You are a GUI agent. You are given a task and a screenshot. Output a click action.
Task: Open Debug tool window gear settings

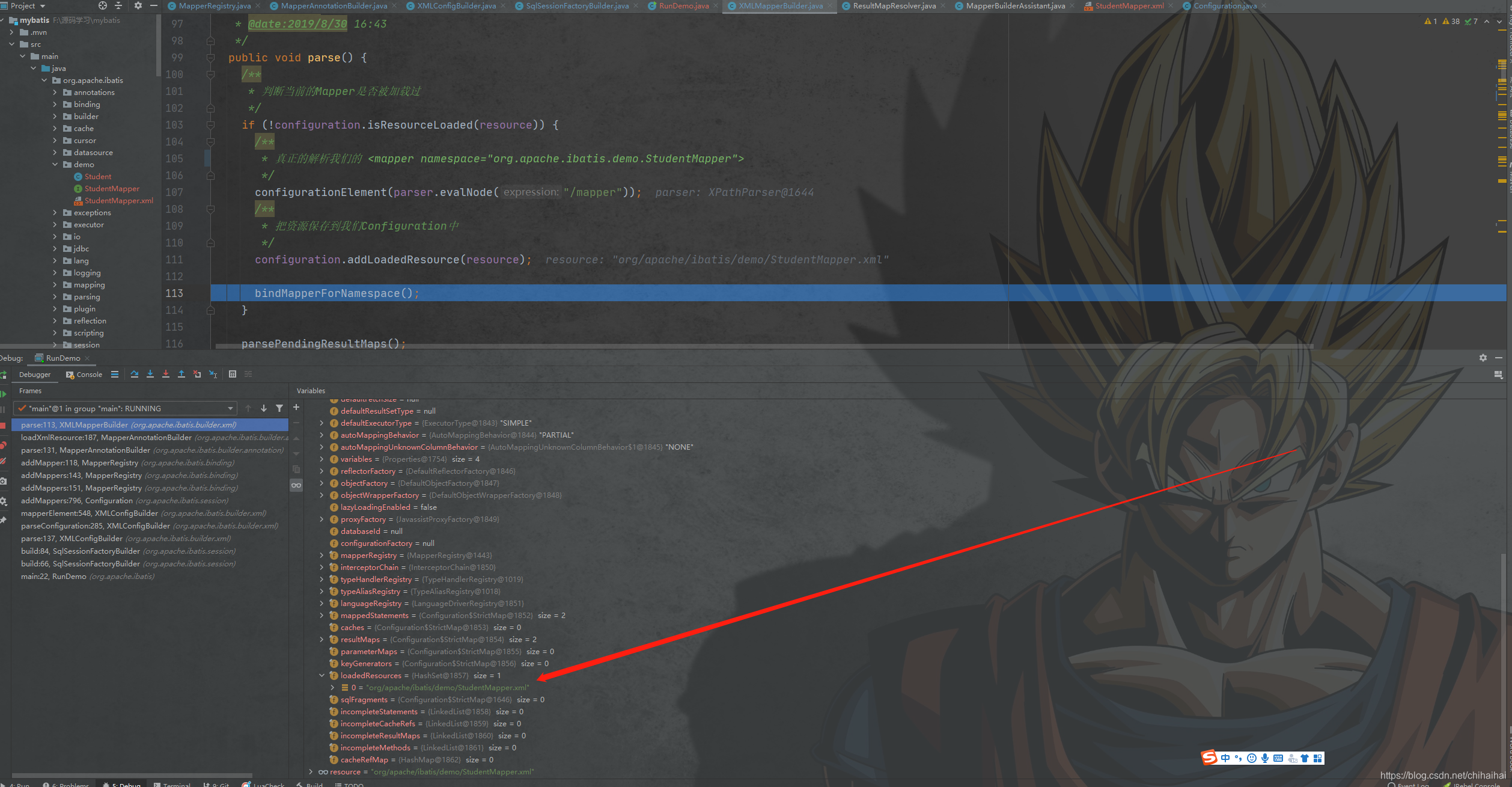click(x=1483, y=358)
